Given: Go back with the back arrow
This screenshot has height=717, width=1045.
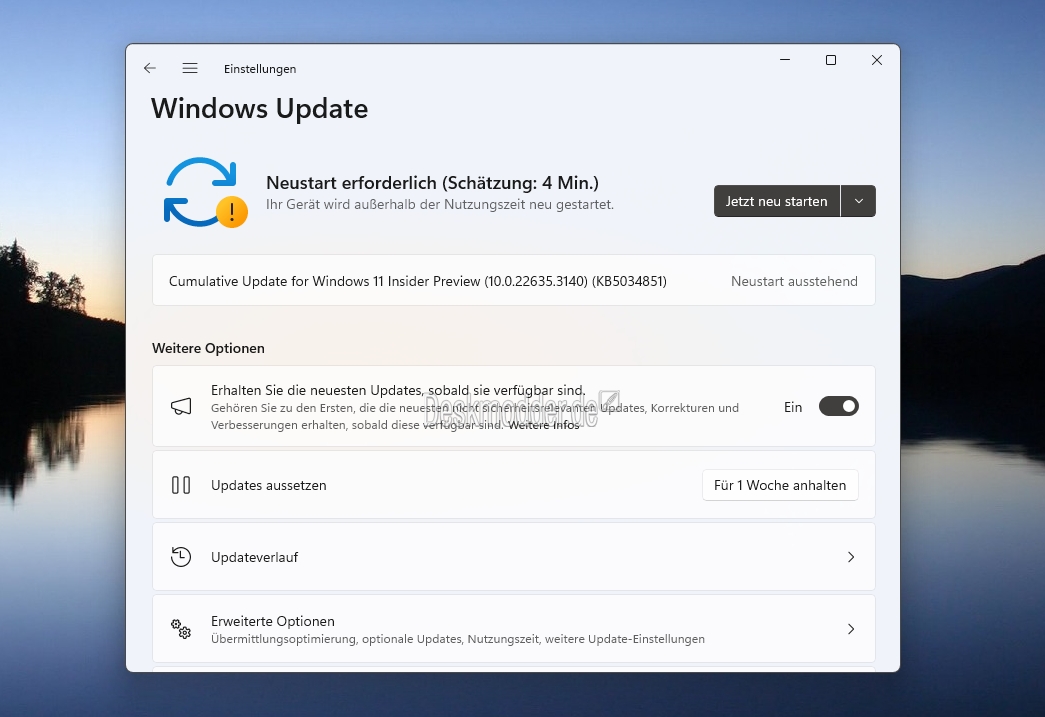Looking at the screenshot, I should (x=150, y=68).
